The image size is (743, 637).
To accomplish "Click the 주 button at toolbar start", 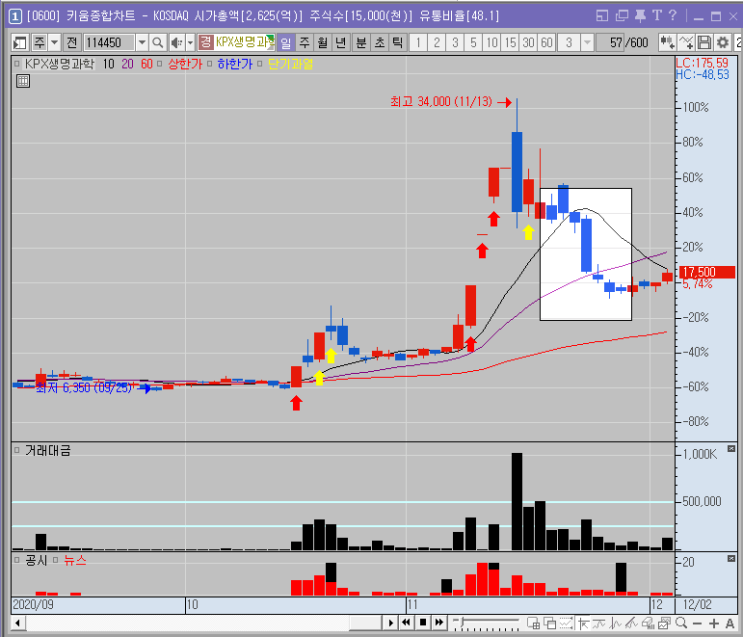I will (39, 43).
